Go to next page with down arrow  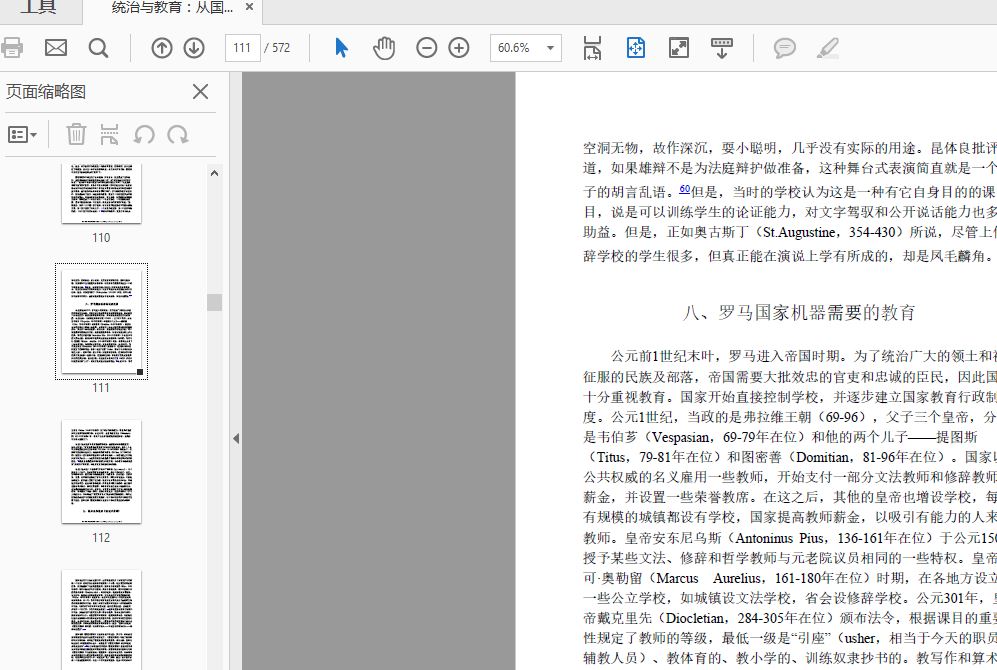tap(194, 48)
